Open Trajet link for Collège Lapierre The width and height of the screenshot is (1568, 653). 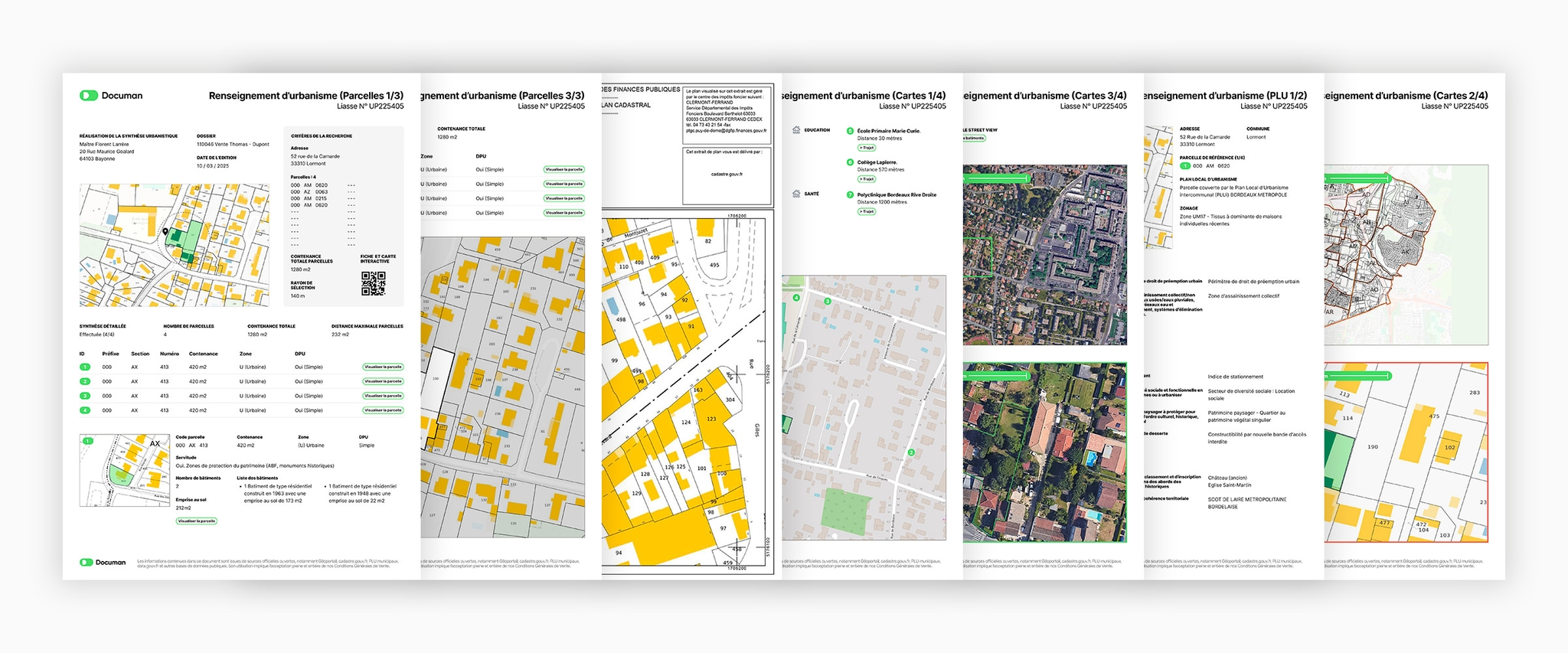(866, 179)
